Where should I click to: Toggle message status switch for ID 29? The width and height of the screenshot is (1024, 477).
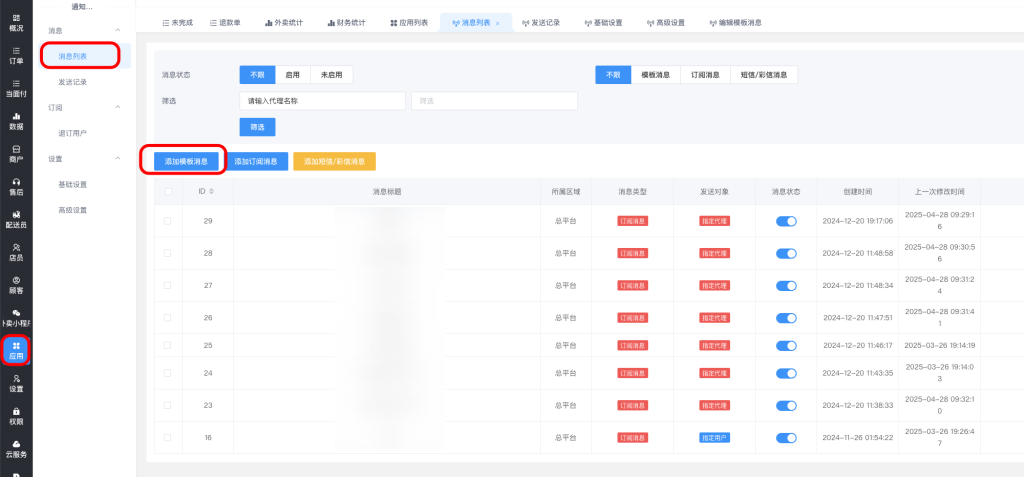click(786, 221)
